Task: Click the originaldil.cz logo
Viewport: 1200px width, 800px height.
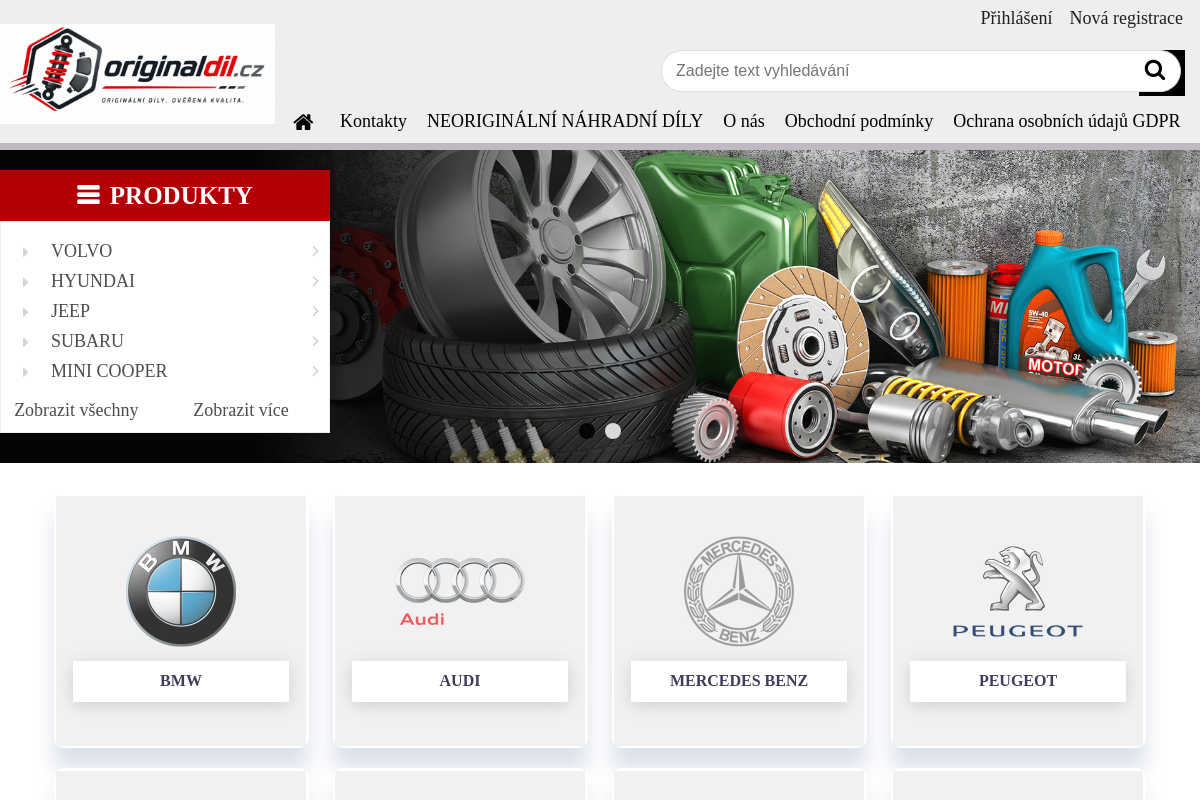Action: [137, 73]
